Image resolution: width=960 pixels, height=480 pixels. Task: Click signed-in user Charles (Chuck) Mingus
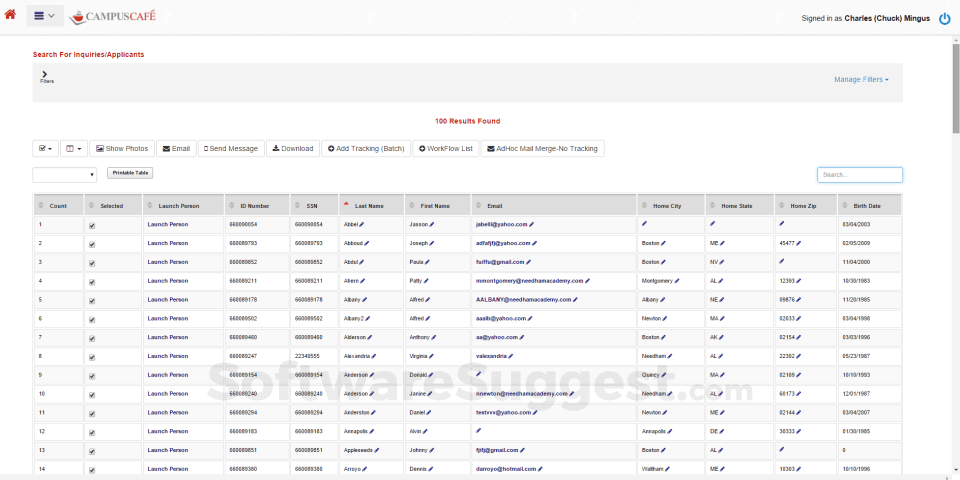[x=887, y=18]
